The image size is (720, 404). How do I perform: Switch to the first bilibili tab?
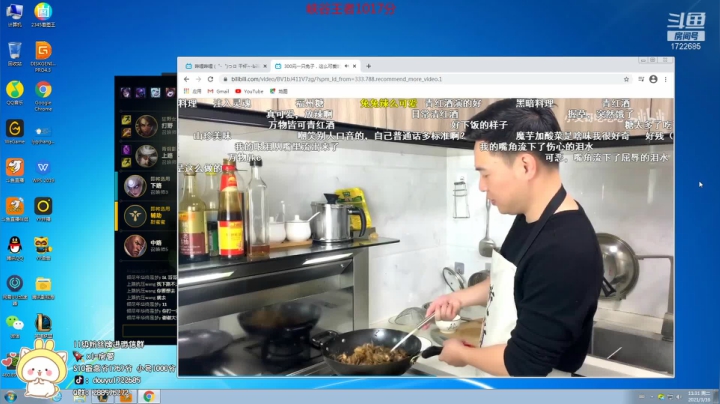click(x=226, y=66)
